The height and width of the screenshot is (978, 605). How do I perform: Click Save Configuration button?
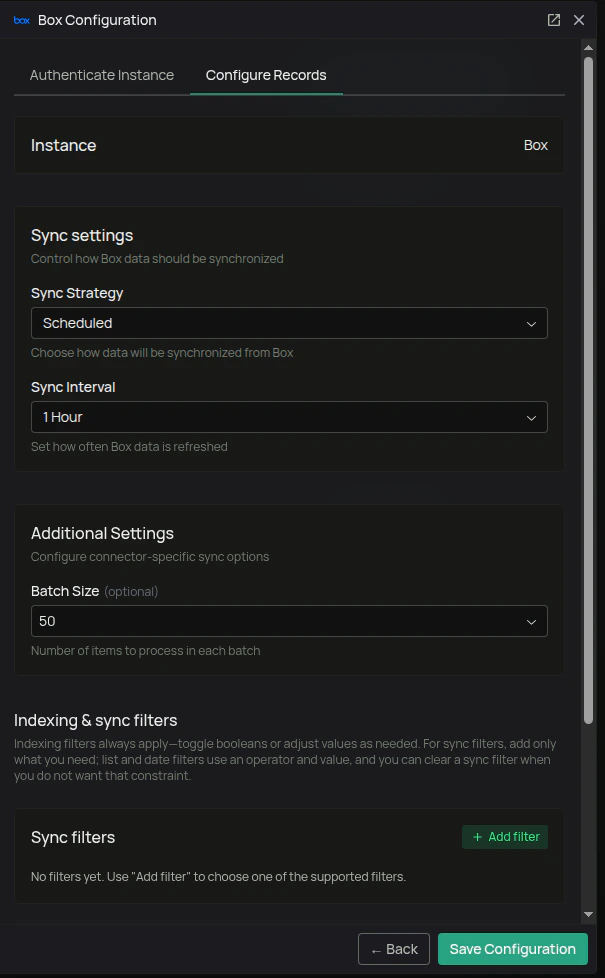coord(513,949)
